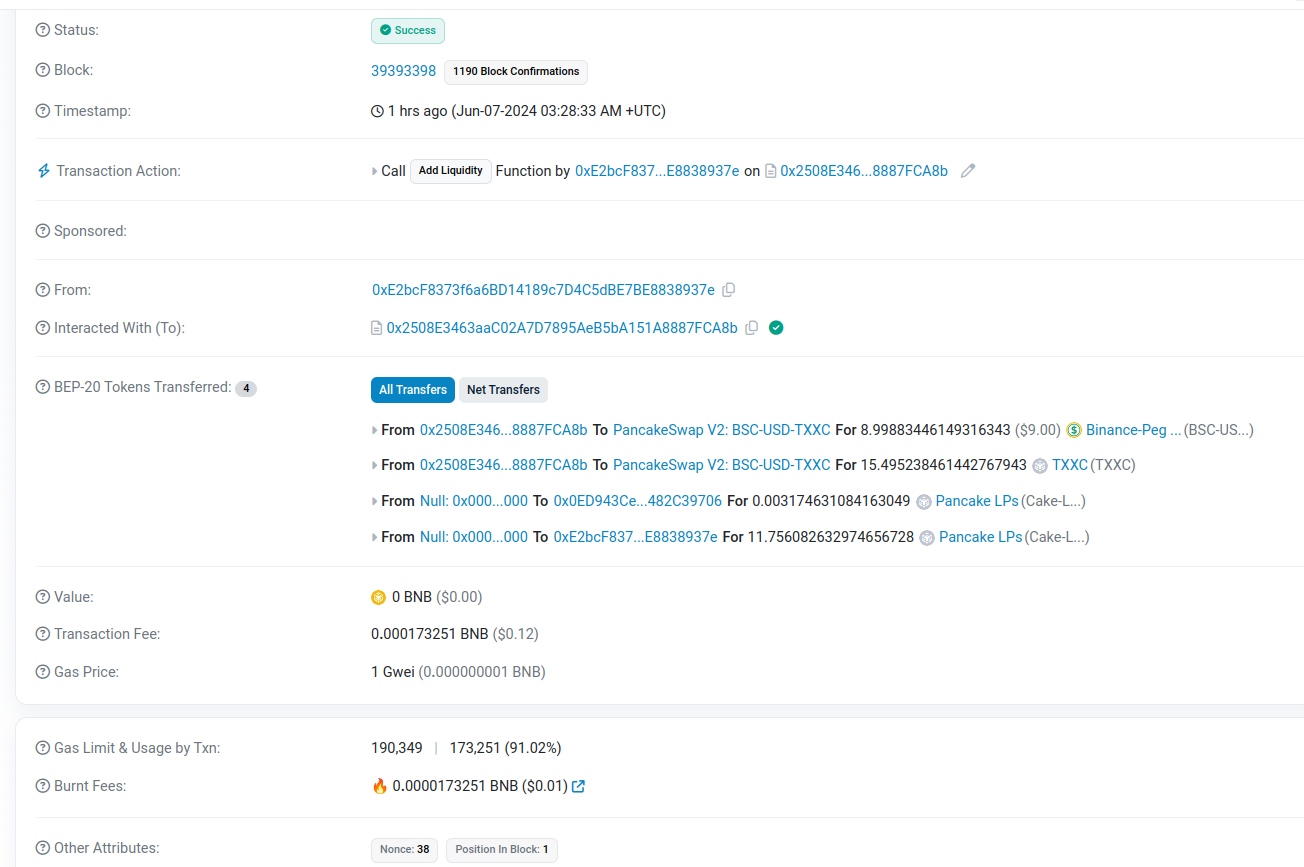Open the full From address link
This screenshot has width=1304, height=867.
543,290
